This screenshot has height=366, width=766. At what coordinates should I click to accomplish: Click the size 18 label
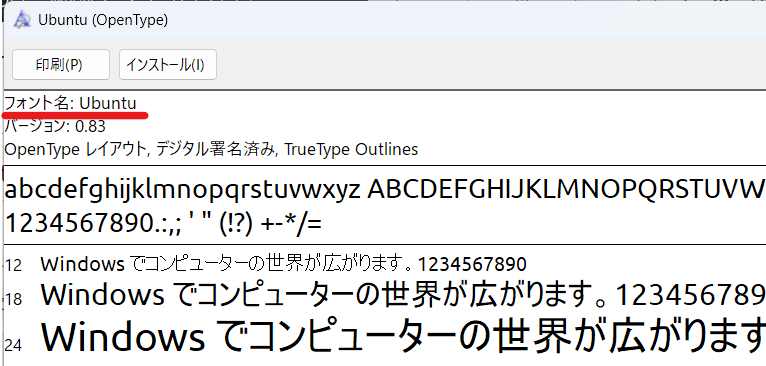click(14, 300)
